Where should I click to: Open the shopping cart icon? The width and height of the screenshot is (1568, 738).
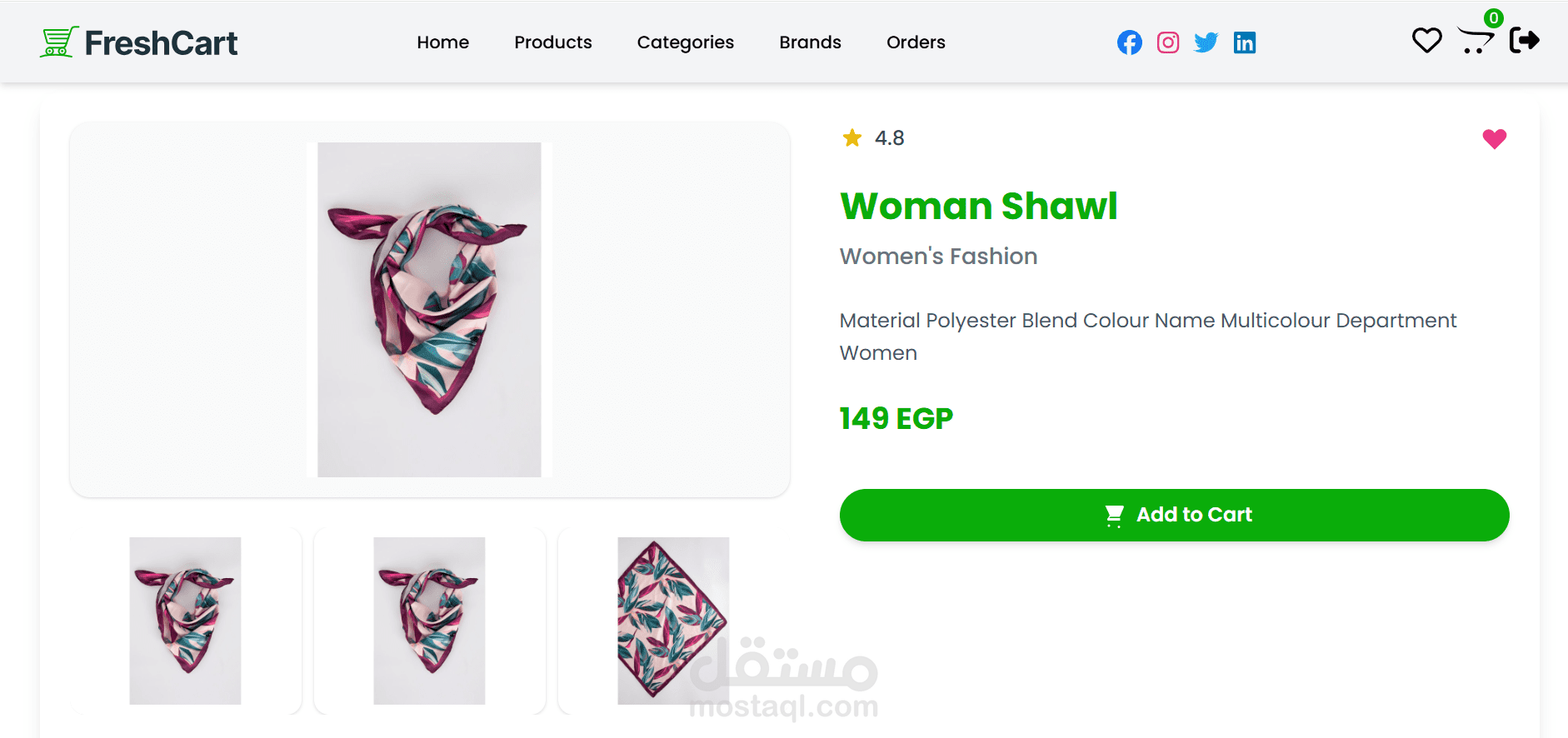[1476, 40]
